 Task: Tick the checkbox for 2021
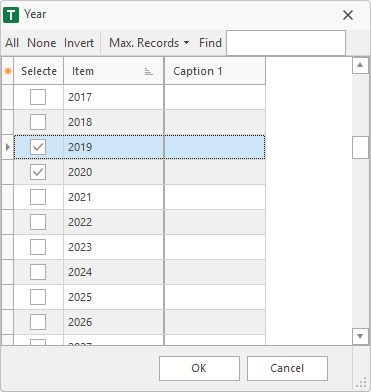38,197
